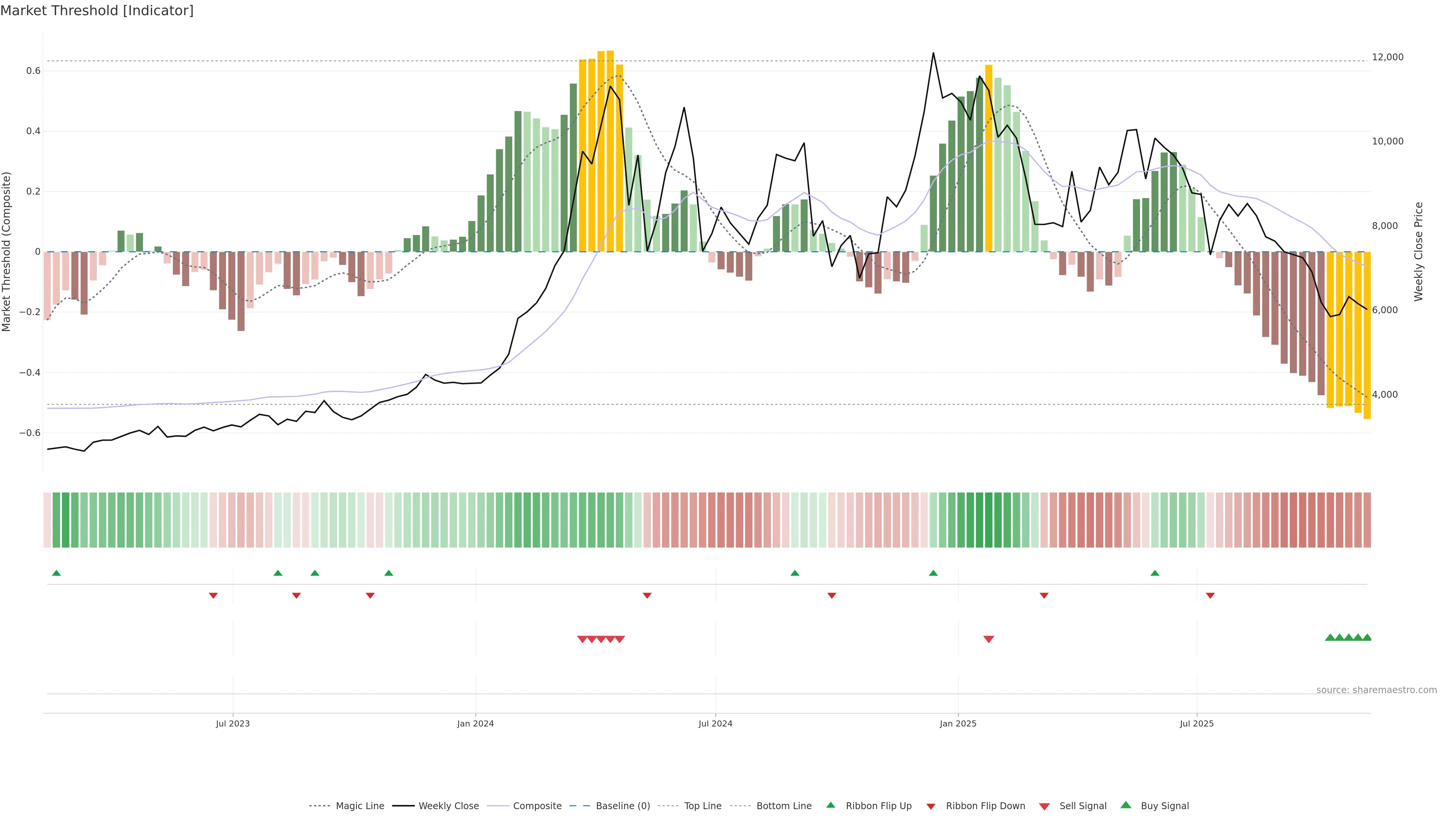Click the Jan 2024 x-axis label
1456x819 pixels.
click(x=475, y=723)
